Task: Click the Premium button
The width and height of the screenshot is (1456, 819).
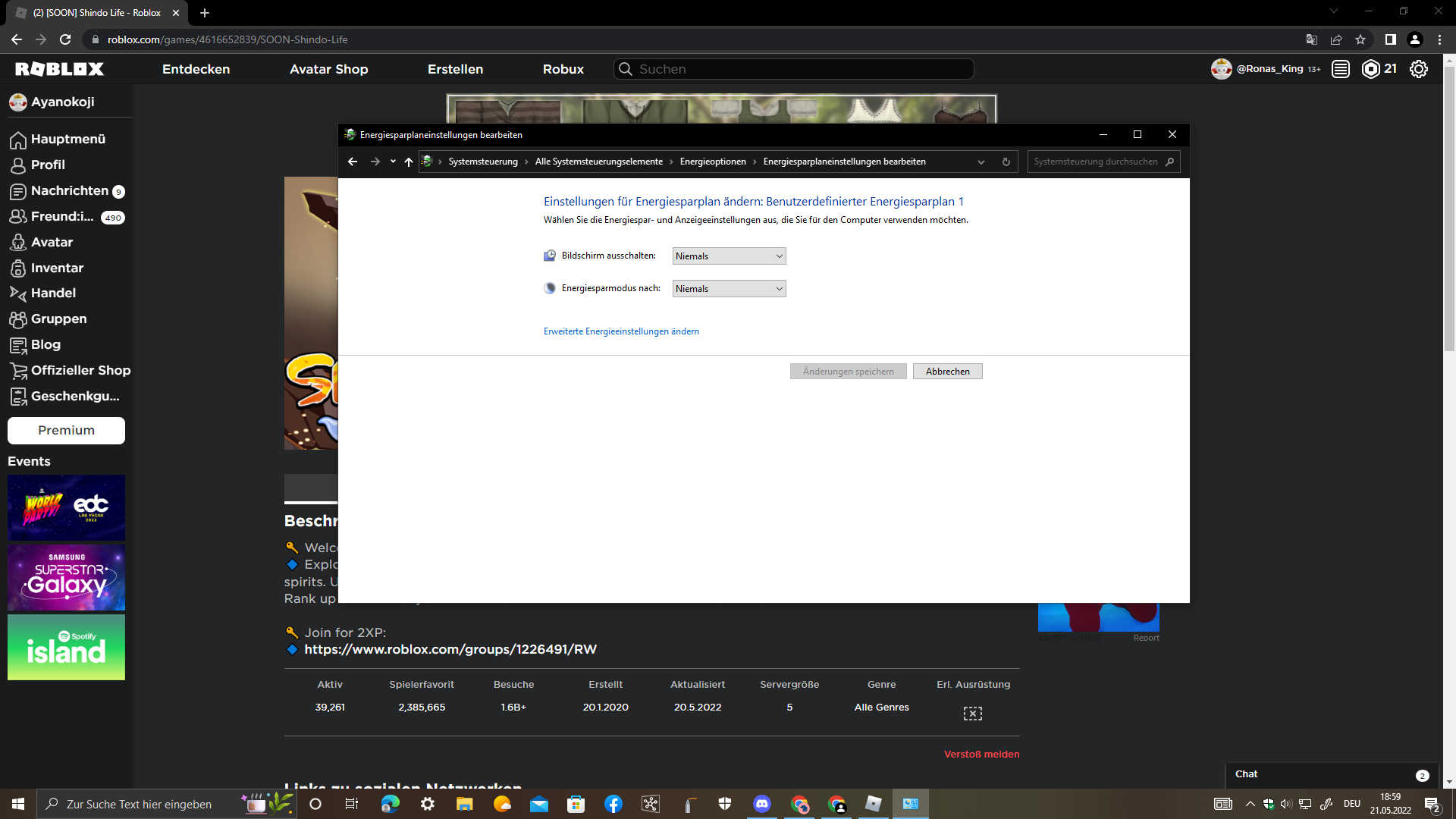Action: [x=66, y=430]
